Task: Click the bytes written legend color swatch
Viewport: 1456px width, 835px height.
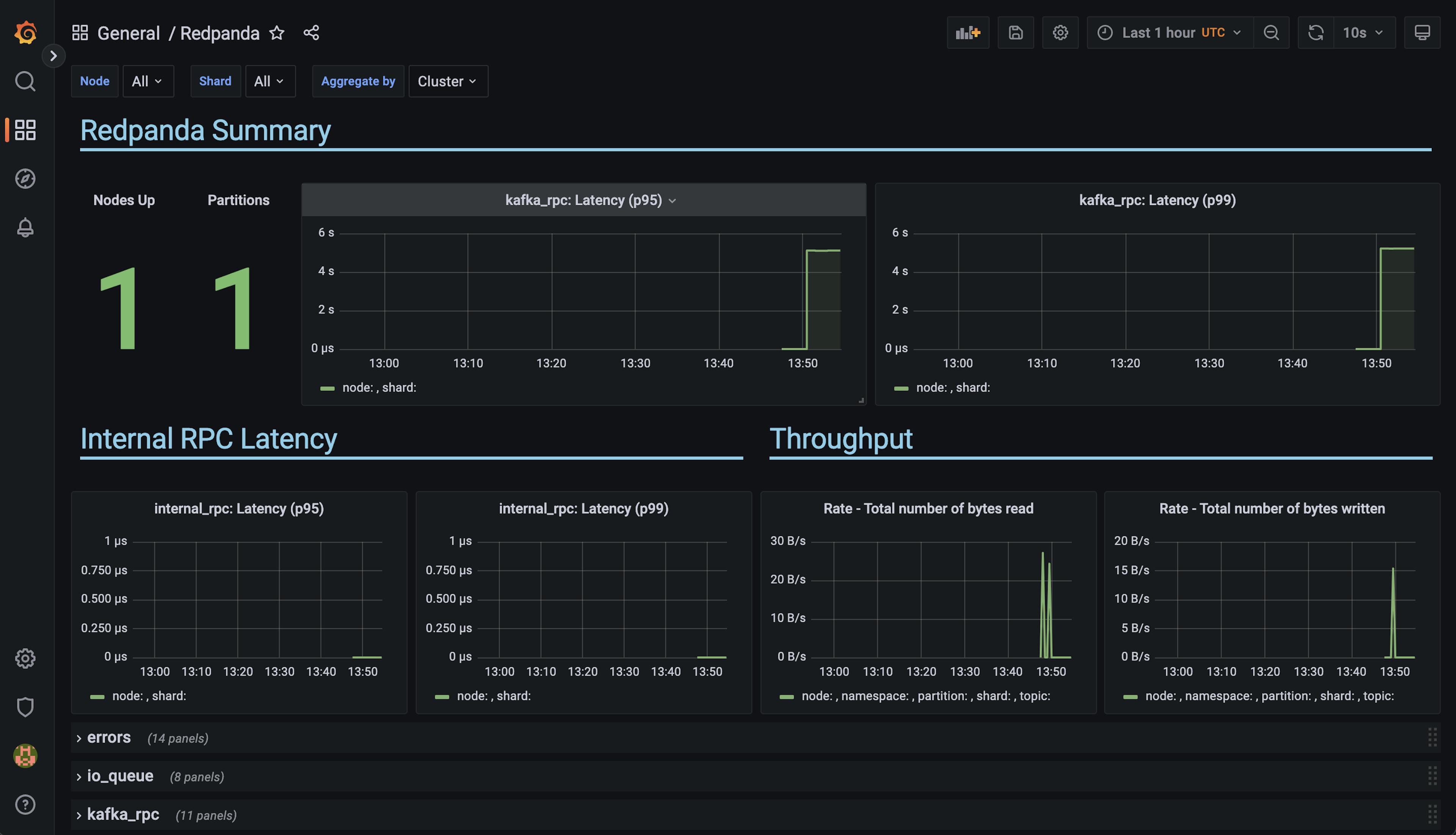Action: (1130, 697)
